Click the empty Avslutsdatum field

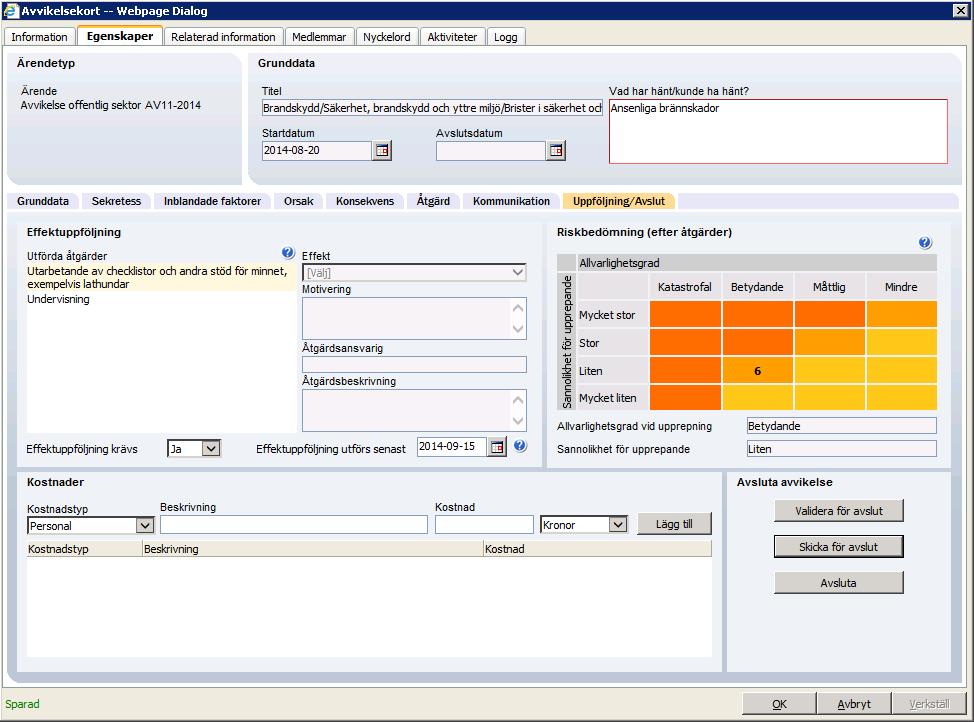[491, 150]
